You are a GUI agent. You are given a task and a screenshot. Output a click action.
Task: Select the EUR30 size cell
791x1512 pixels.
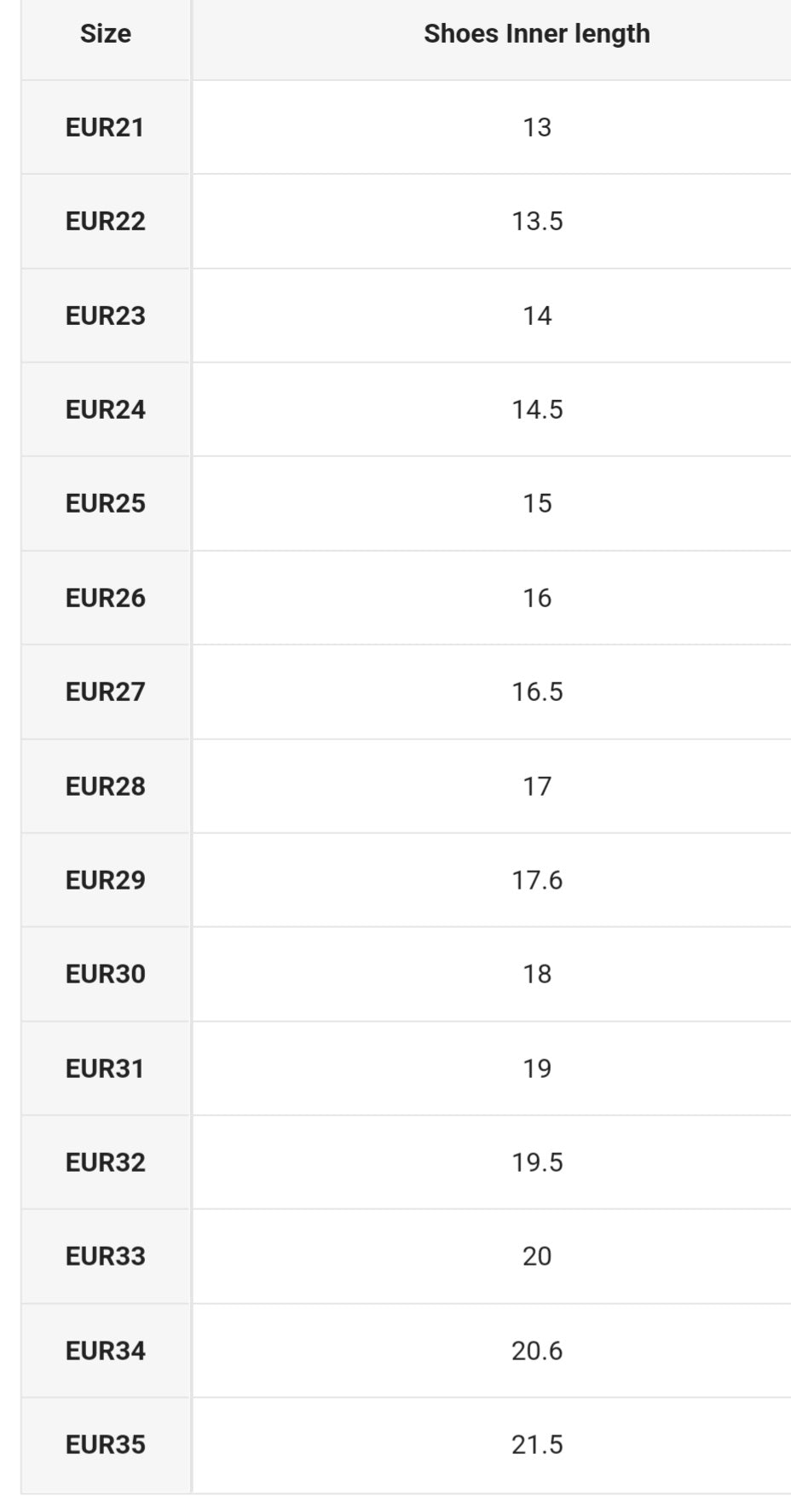point(106,974)
